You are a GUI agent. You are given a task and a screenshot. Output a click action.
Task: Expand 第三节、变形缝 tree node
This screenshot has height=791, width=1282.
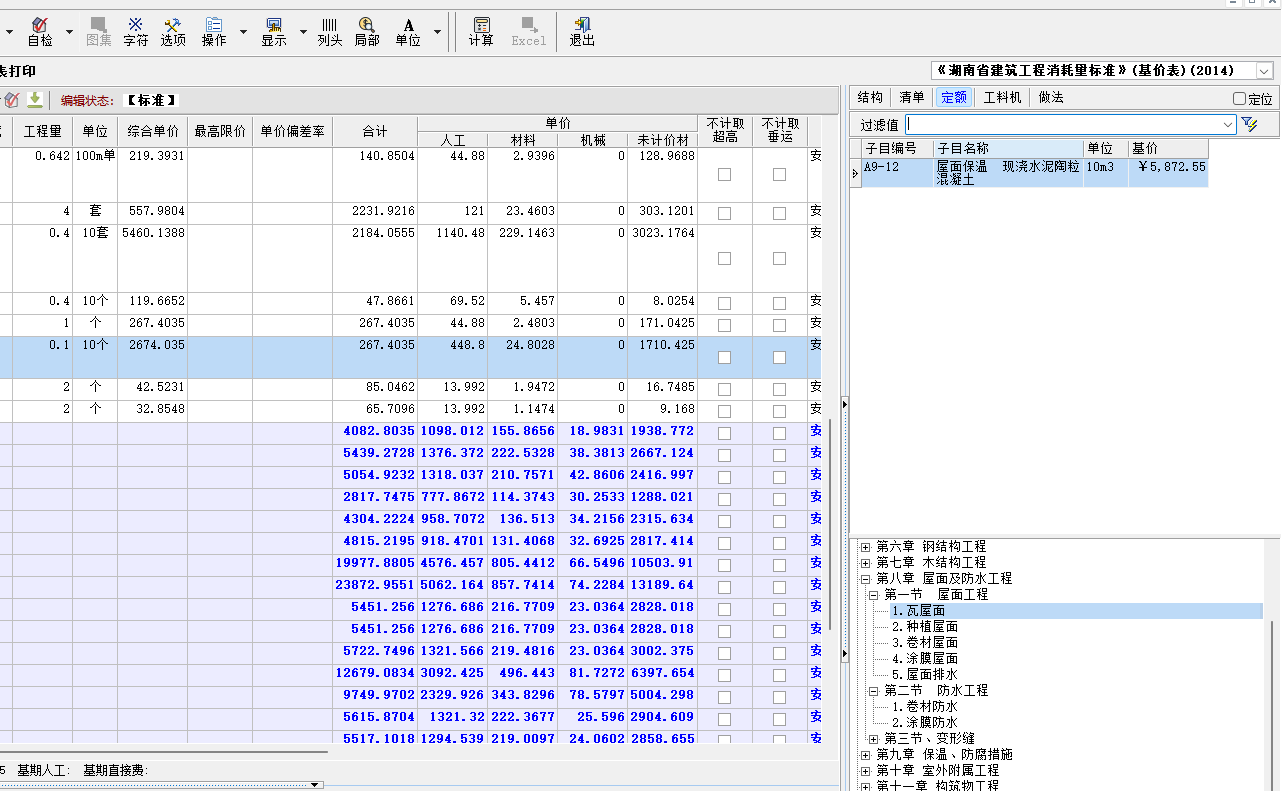tap(873, 739)
